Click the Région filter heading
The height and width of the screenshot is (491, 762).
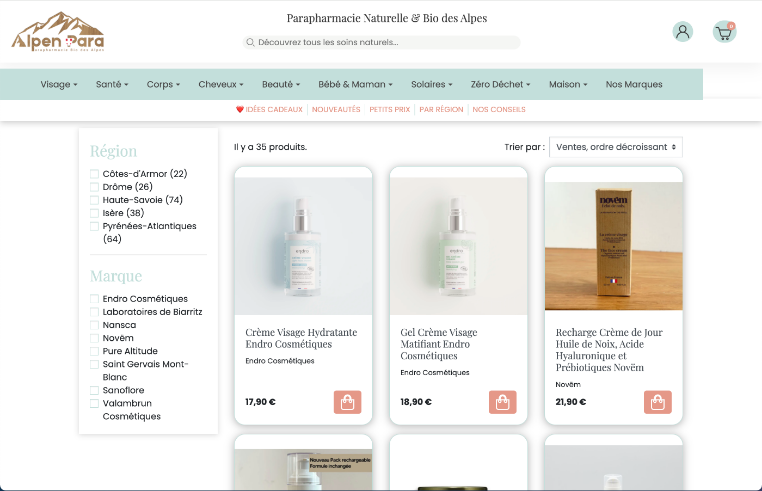[113, 151]
